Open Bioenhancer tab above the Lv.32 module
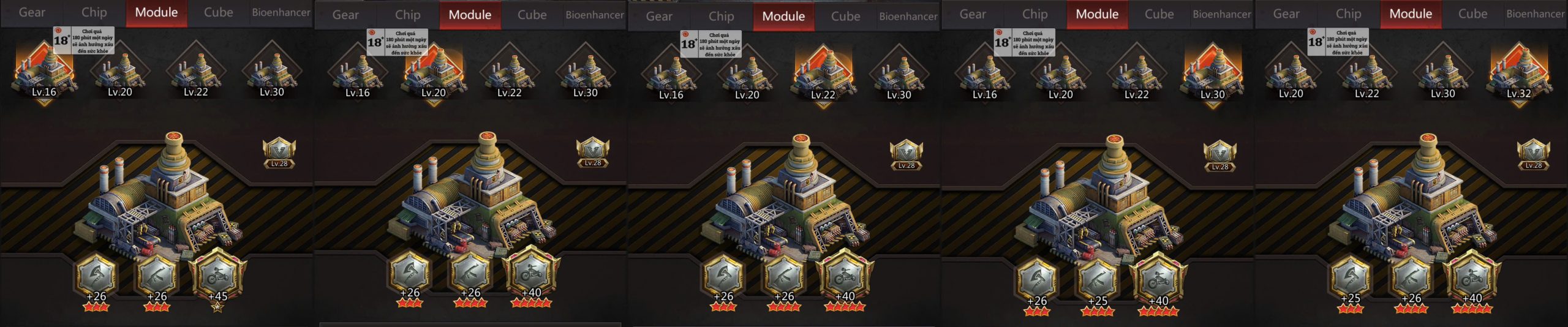This screenshot has width=1568, height=327. tap(1535, 13)
